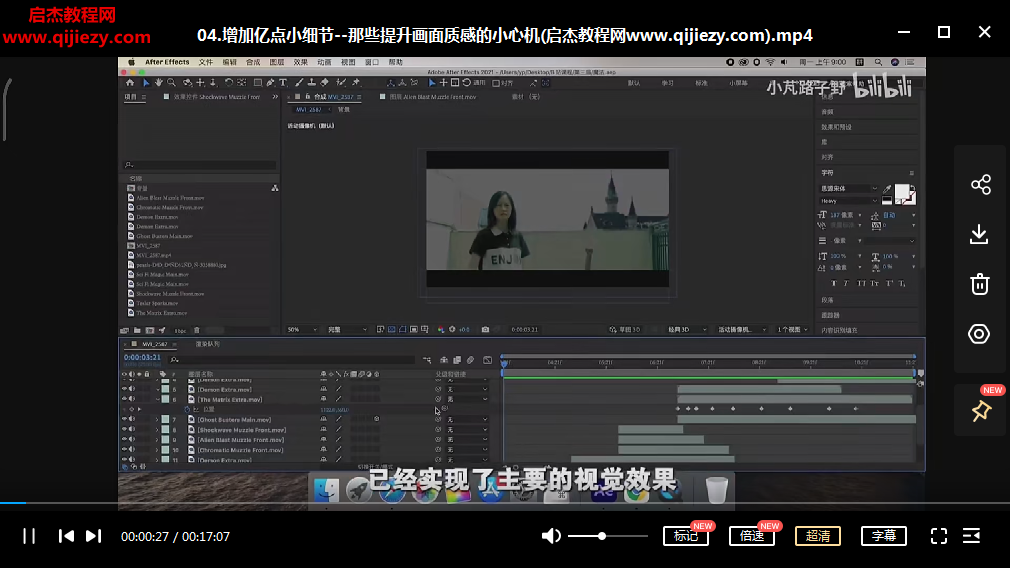Open the 活动摄像机 (active camera) view dropdown
The height and width of the screenshot is (568, 1010).
[742, 330]
